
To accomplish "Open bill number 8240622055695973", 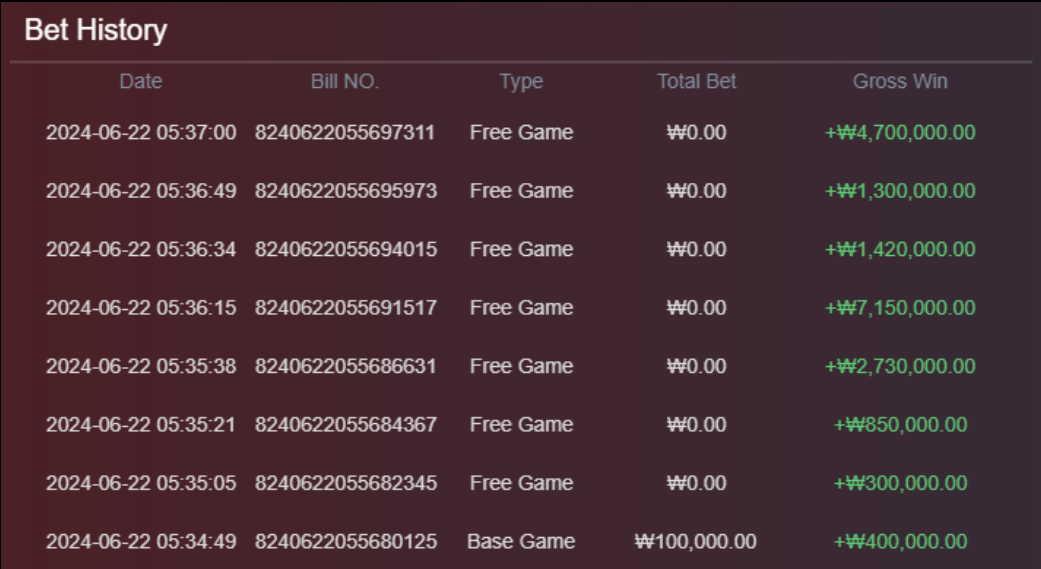I will 346,191.
